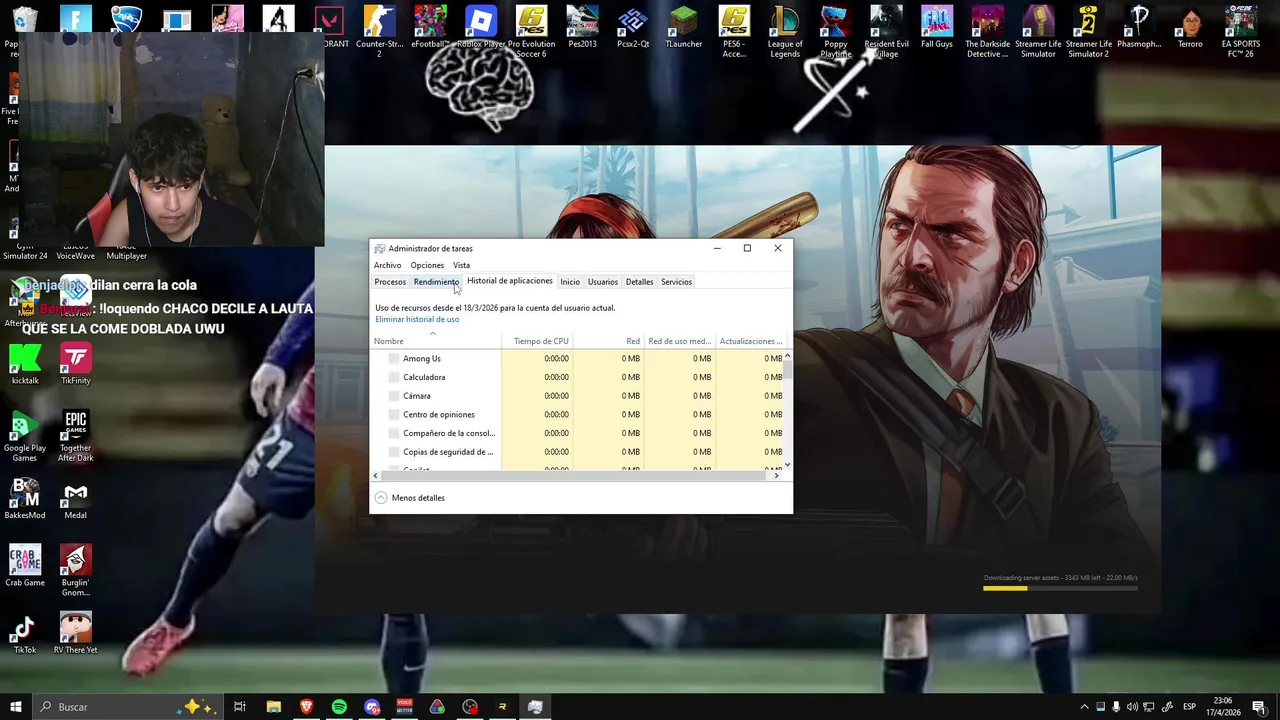Click the vertical scrollbar down arrow

pyautogui.click(x=788, y=464)
